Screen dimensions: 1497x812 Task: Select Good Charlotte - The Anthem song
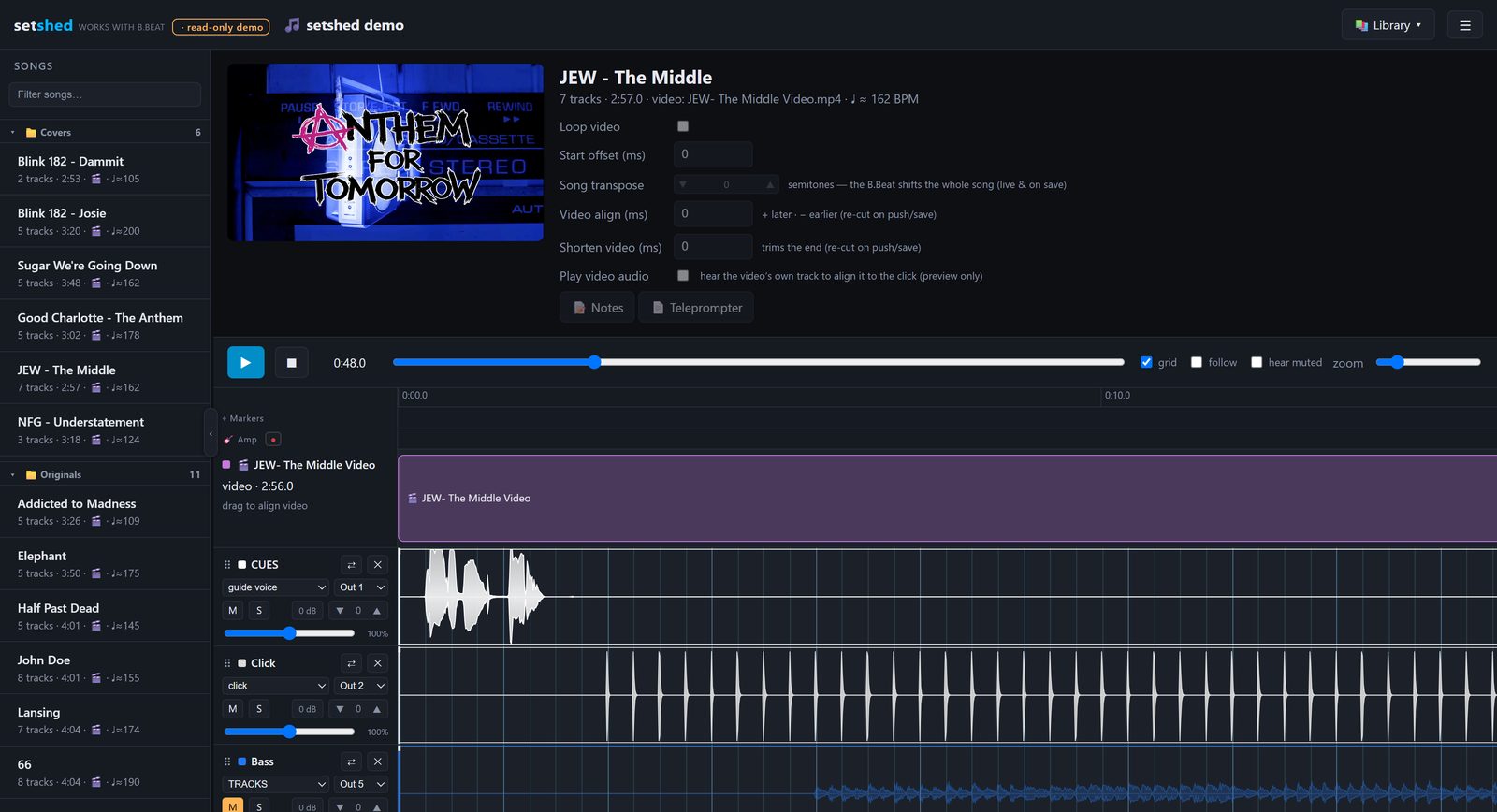click(105, 326)
